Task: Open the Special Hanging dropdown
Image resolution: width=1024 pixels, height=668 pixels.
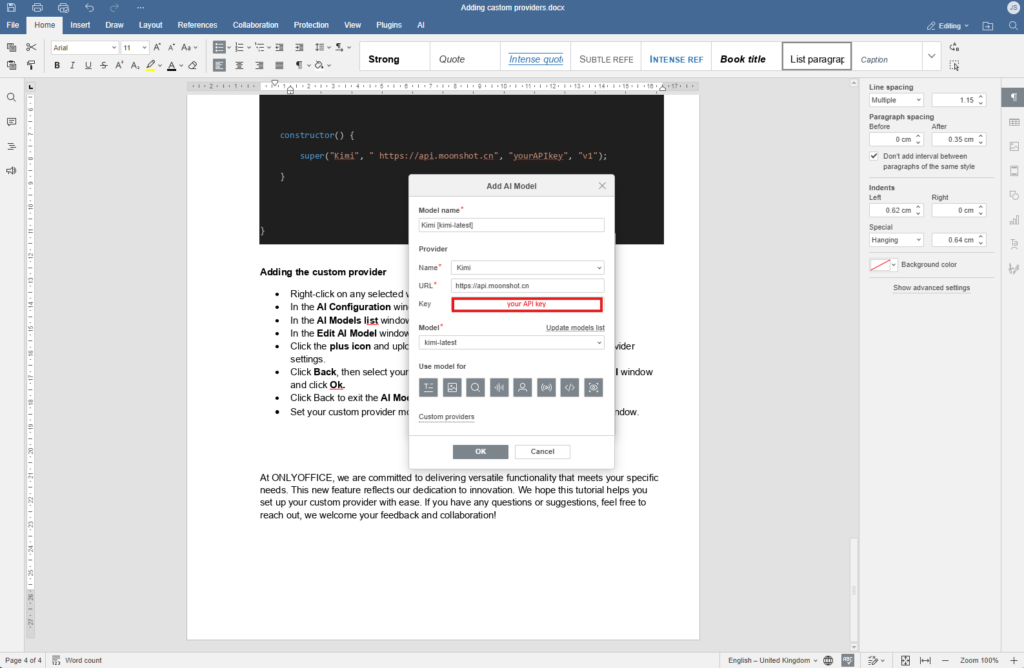Action: click(x=896, y=240)
